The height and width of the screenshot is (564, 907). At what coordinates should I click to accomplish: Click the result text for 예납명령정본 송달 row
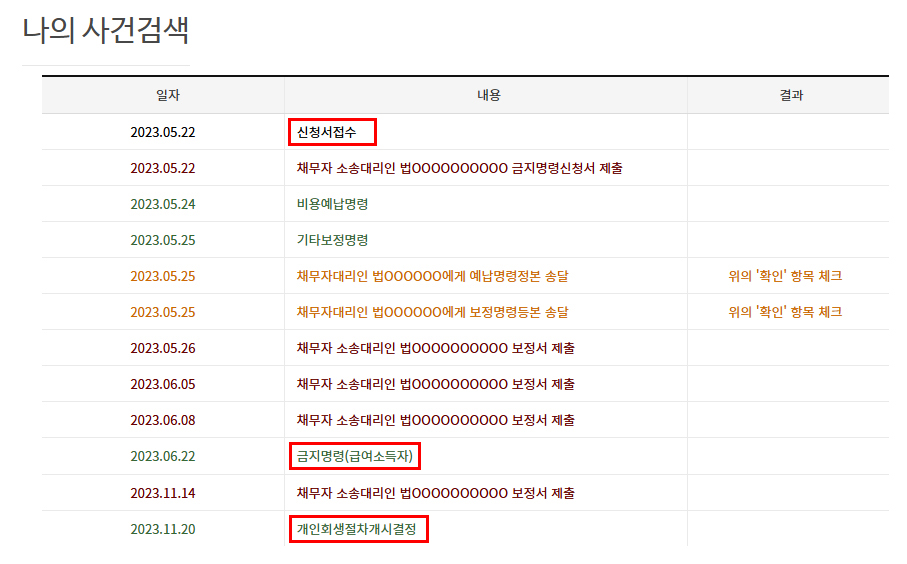785,276
